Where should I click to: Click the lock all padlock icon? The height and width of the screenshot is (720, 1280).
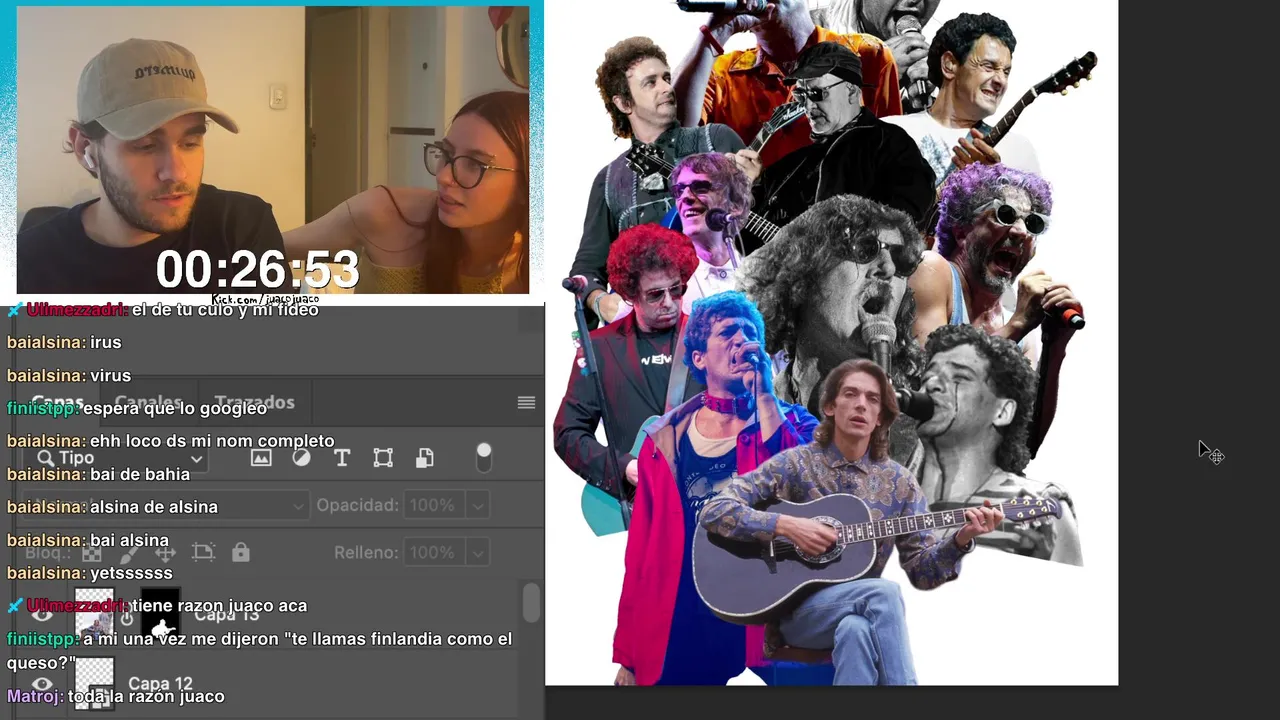tap(240, 552)
